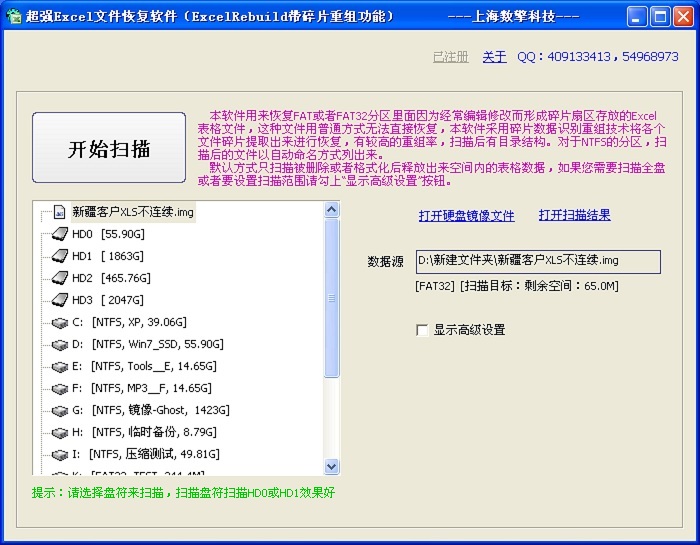Enable the 显示高级设置 checkbox
Image resolution: width=700 pixels, height=545 pixels.
coord(422,330)
